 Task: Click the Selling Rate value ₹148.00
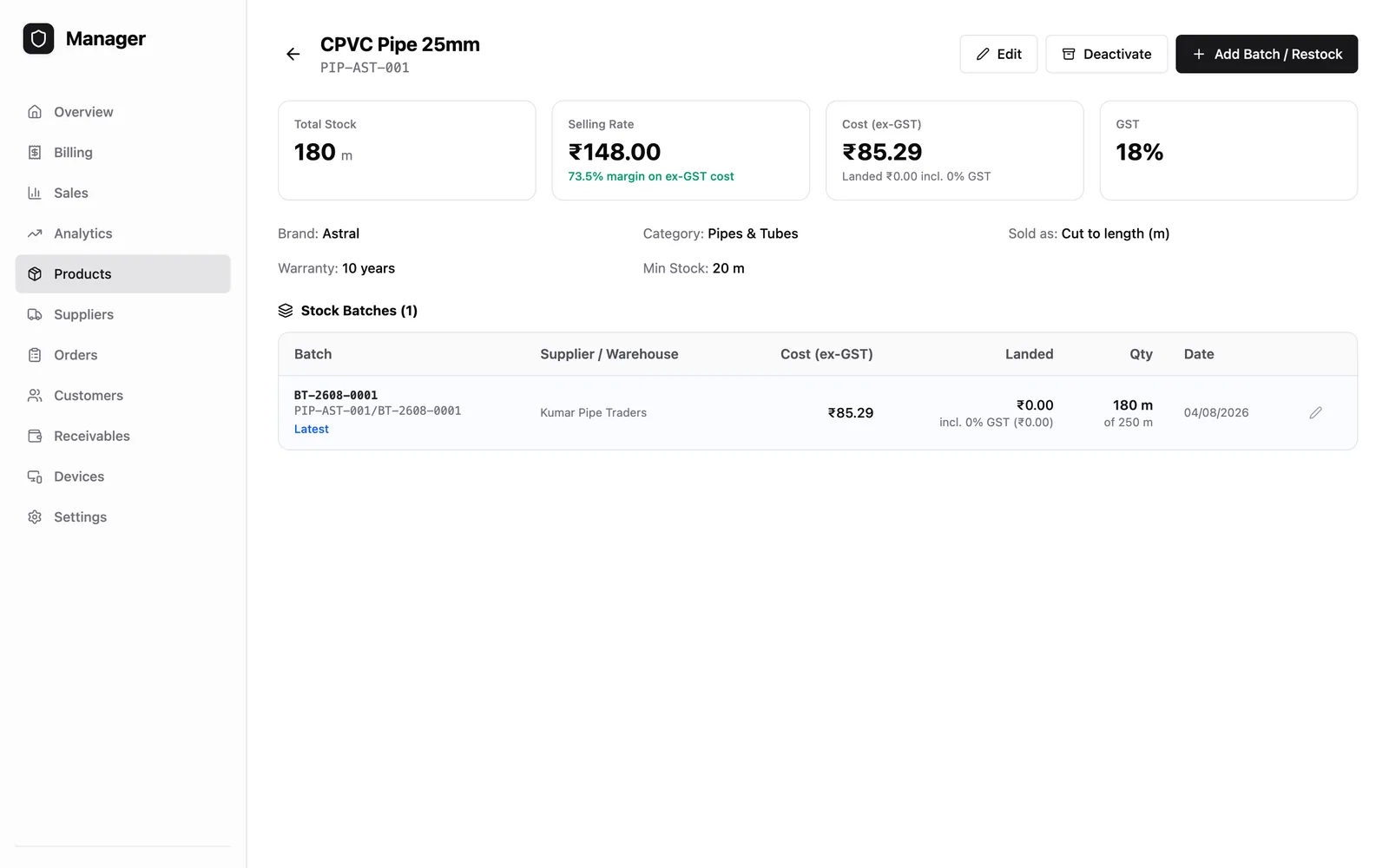pyautogui.click(x=615, y=152)
